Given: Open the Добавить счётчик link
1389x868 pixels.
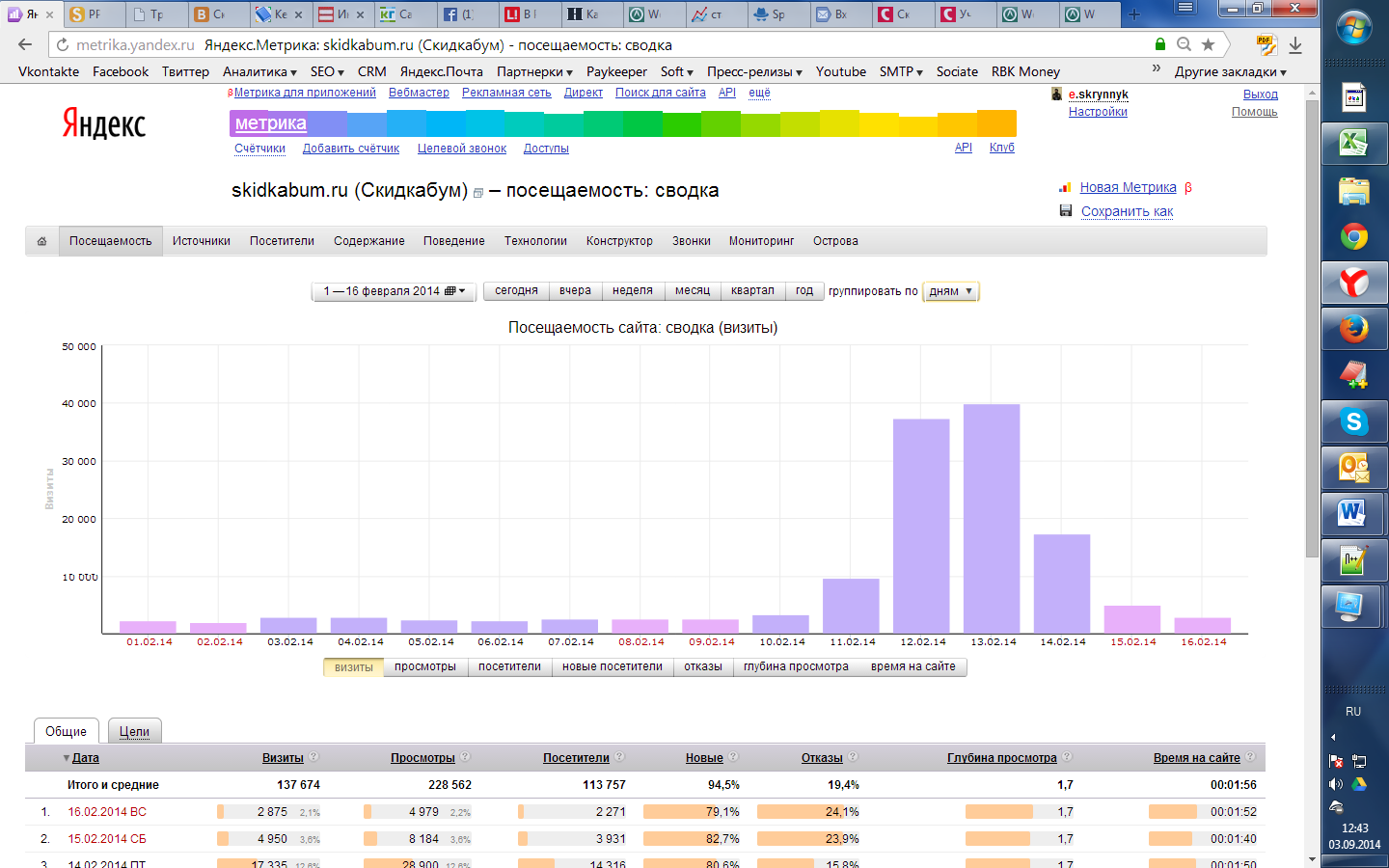Looking at the screenshot, I should (x=351, y=149).
